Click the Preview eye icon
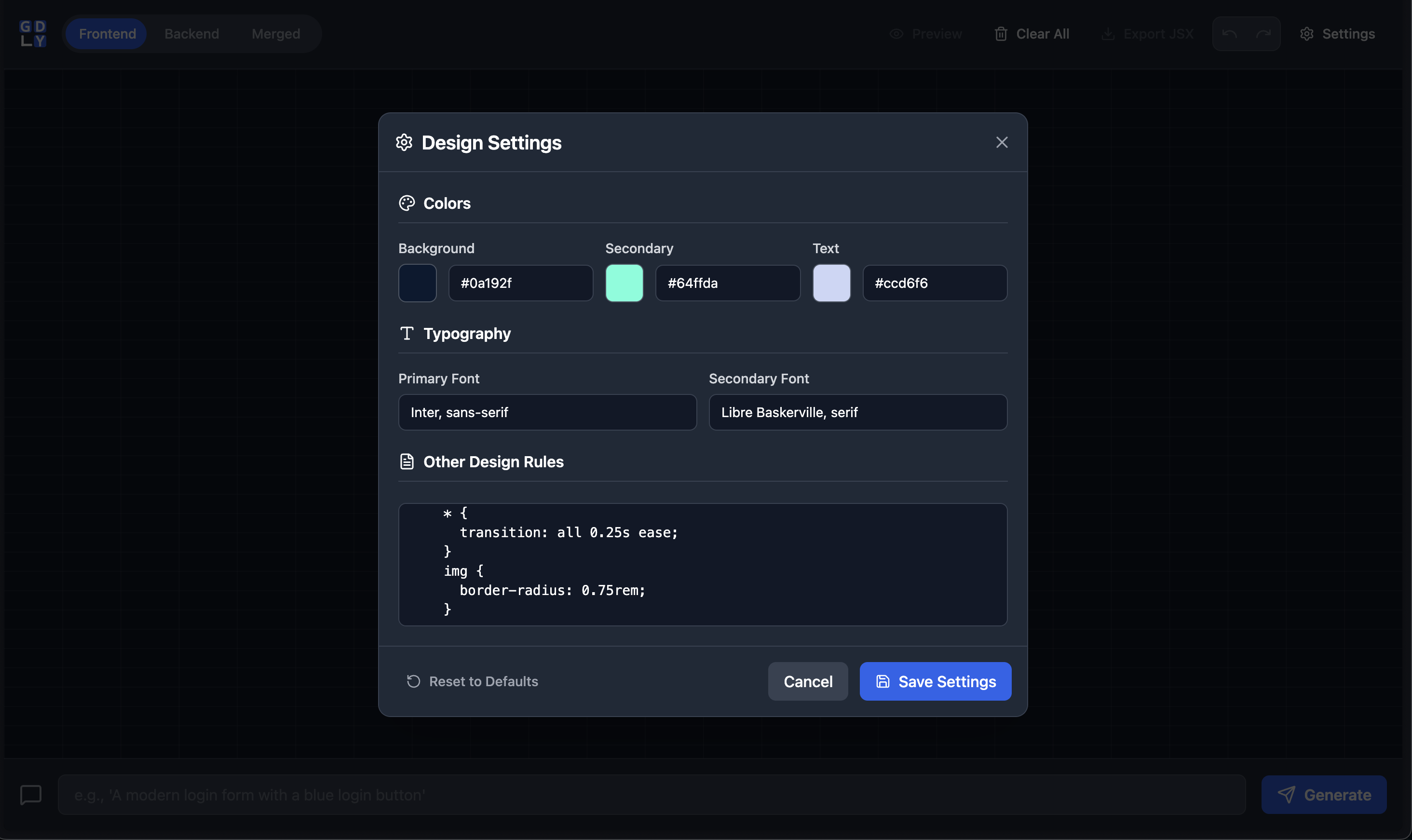 click(x=896, y=34)
